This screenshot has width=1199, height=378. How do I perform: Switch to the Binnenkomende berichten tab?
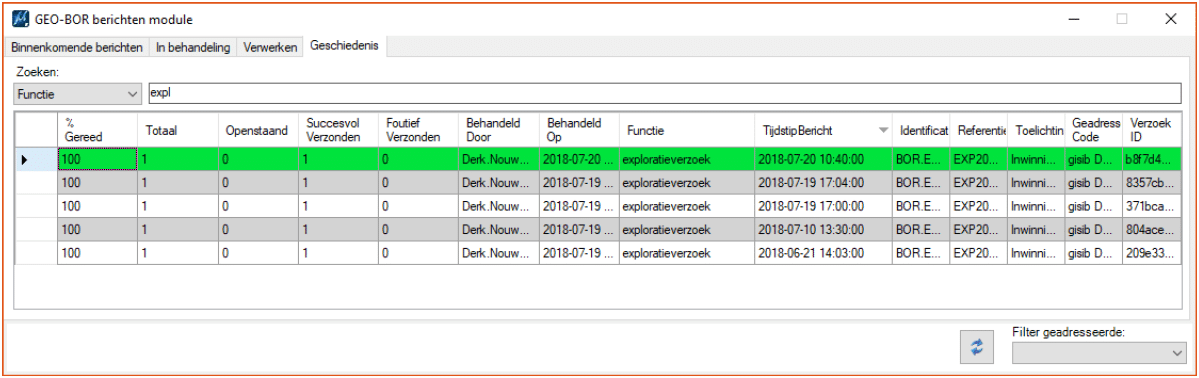77,47
